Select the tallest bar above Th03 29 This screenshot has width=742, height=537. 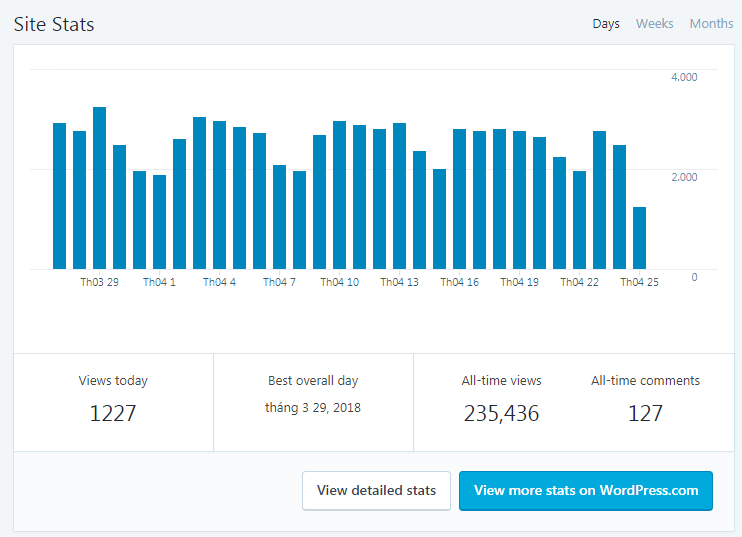pos(99,188)
